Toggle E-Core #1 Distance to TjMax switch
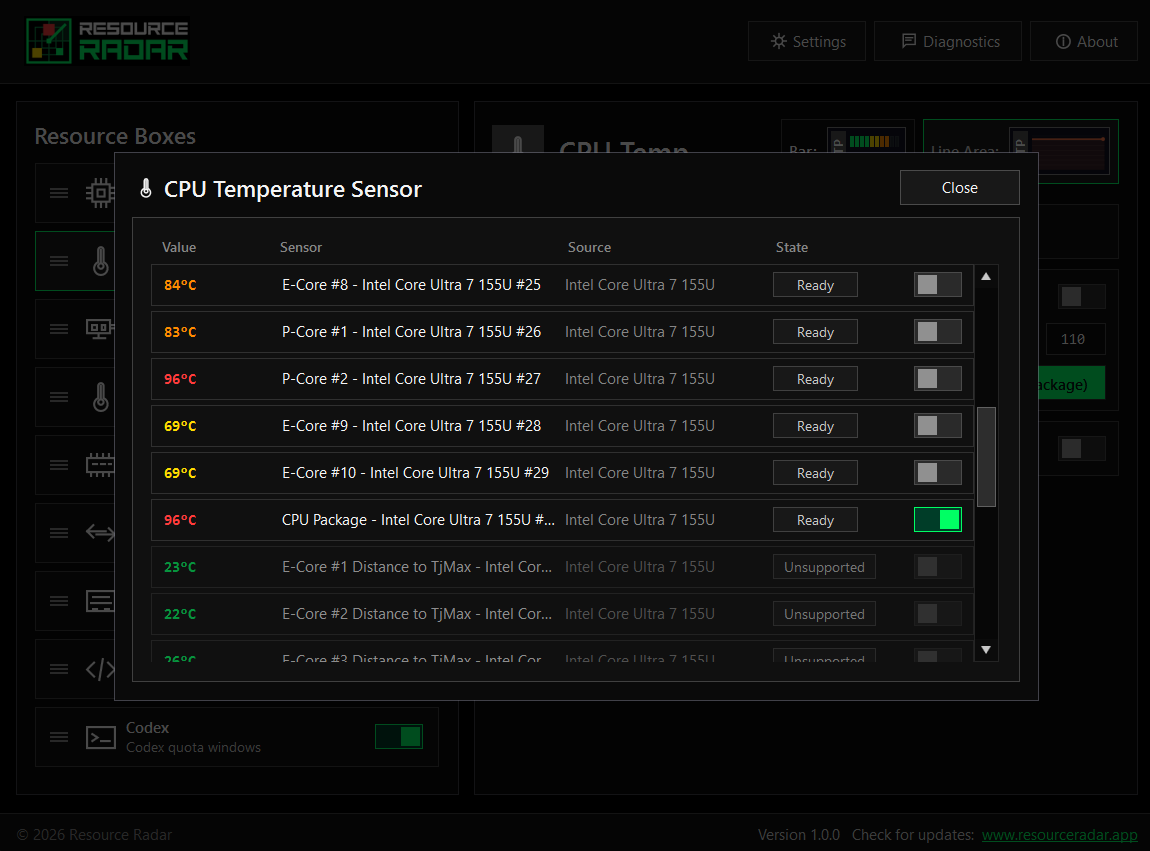 [937, 566]
